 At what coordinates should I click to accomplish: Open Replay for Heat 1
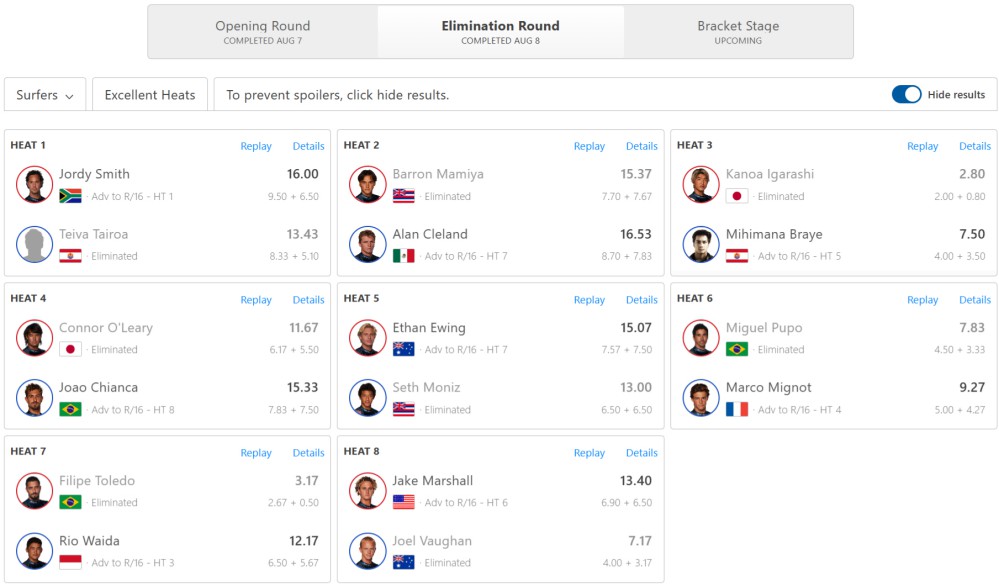pyautogui.click(x=255, y=146)
